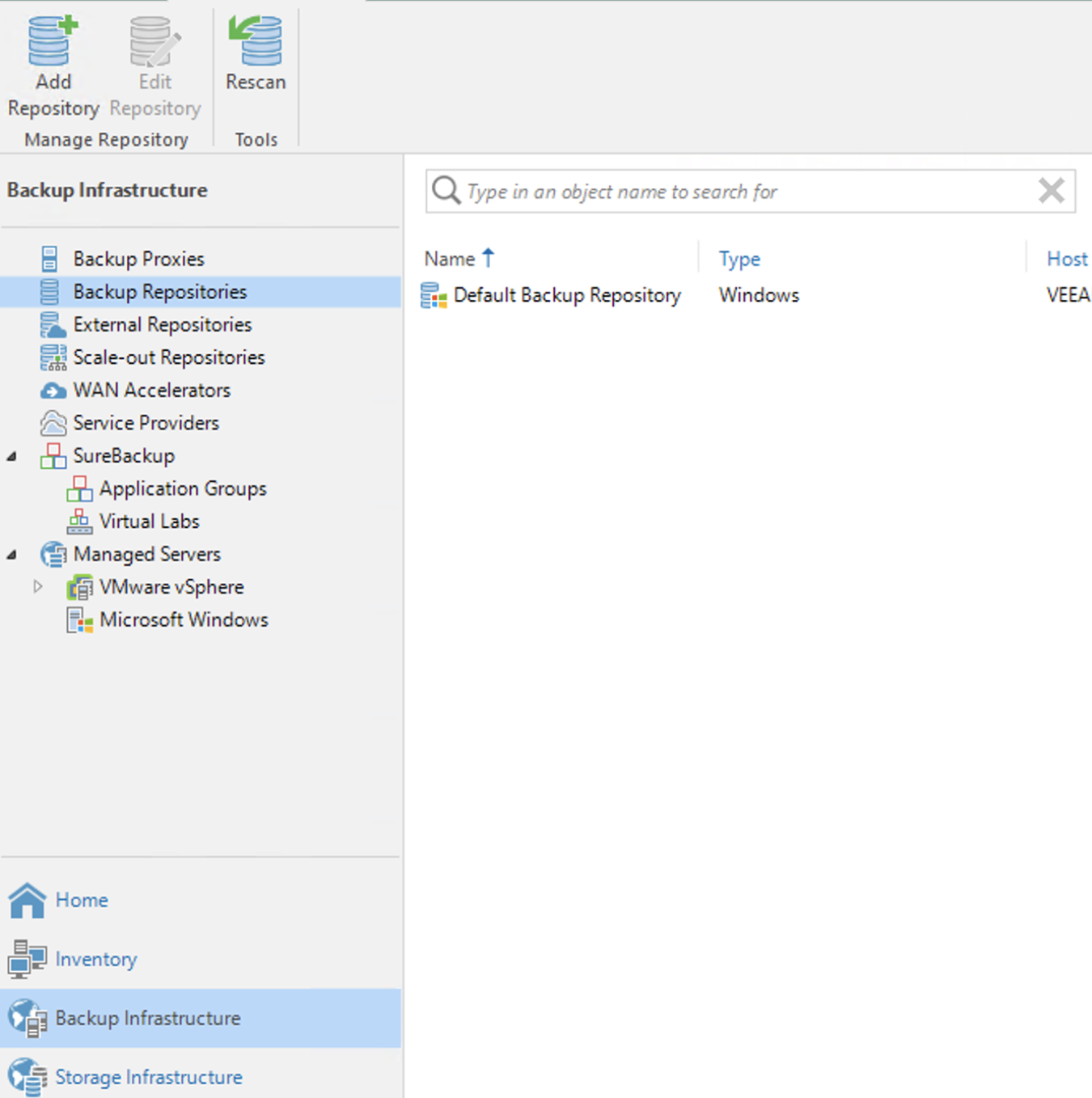Sort list by Host column
The width and height of the screenshot is (1092, 1098).
click(1067, 259)
